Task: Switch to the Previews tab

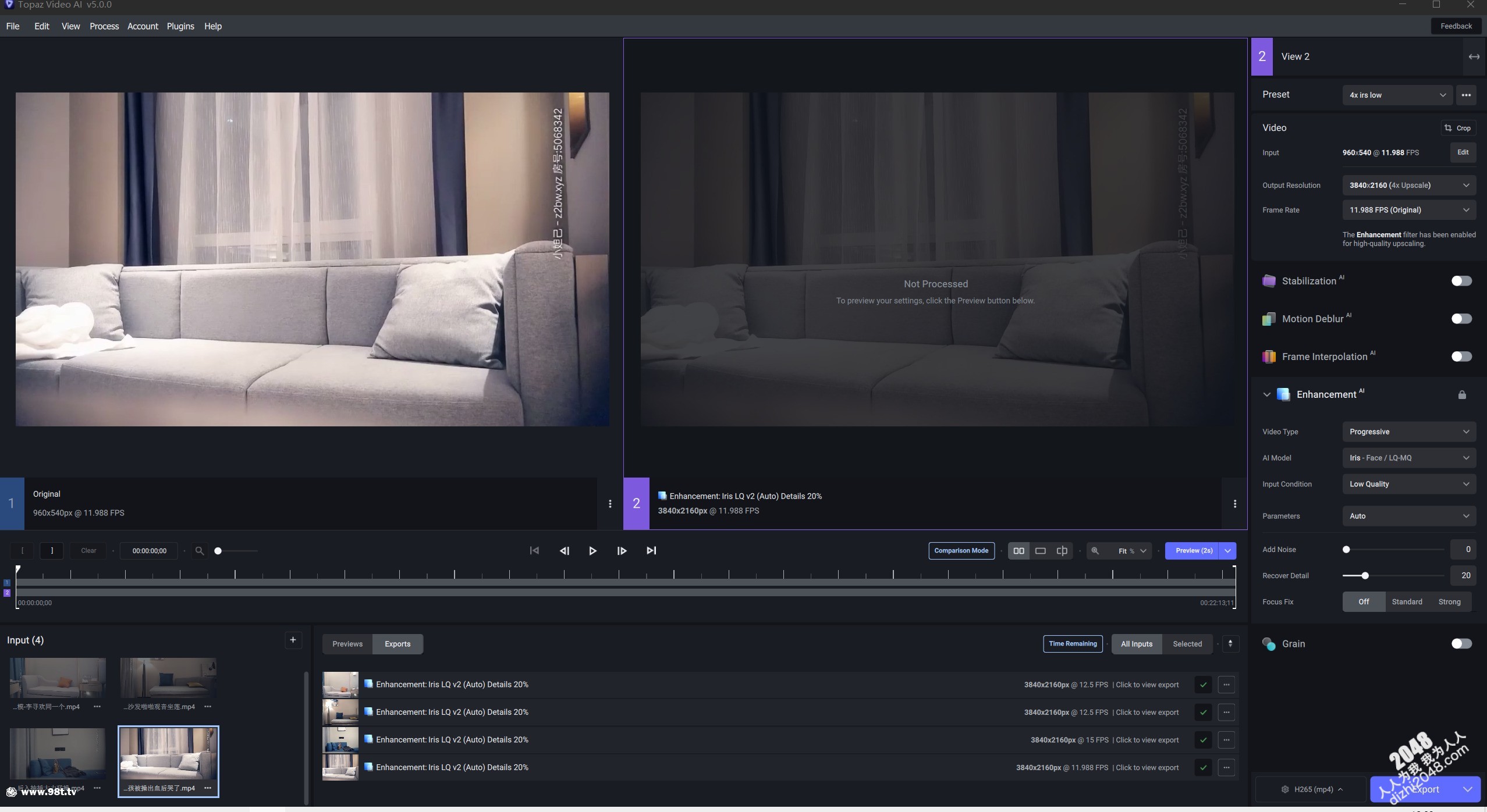Action: 347,644
